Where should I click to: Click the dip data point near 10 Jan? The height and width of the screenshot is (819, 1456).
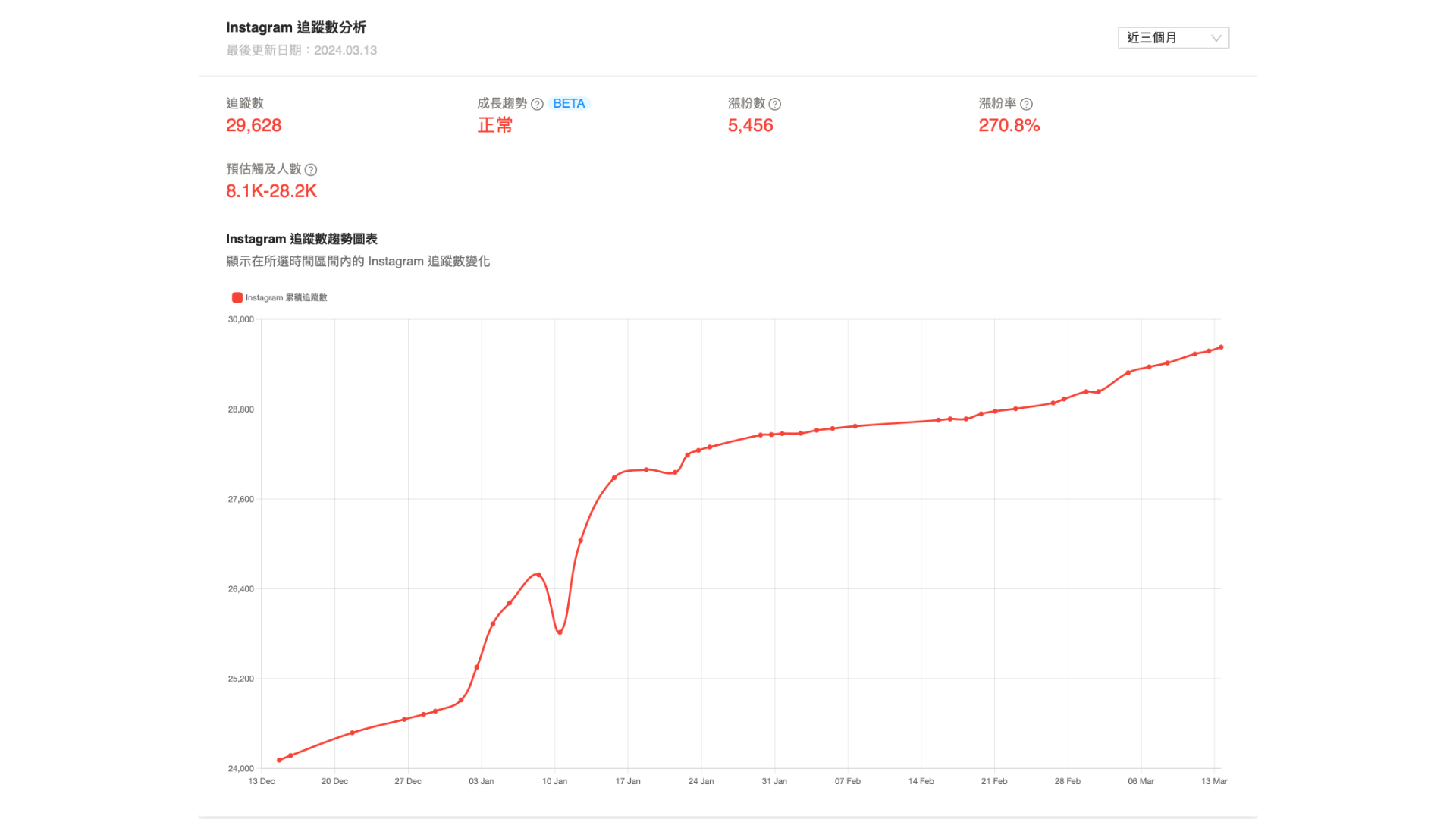(x=560, y=632)
